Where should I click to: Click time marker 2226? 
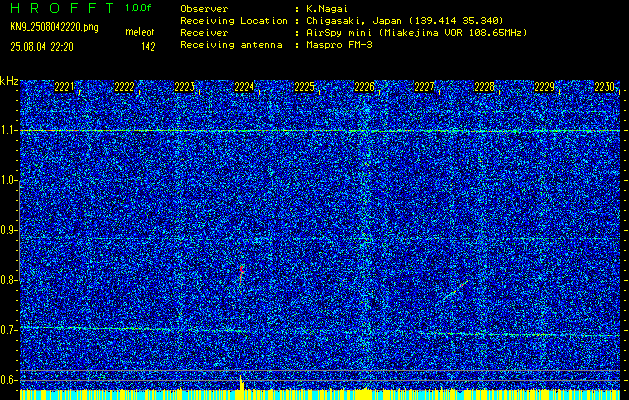364,87
